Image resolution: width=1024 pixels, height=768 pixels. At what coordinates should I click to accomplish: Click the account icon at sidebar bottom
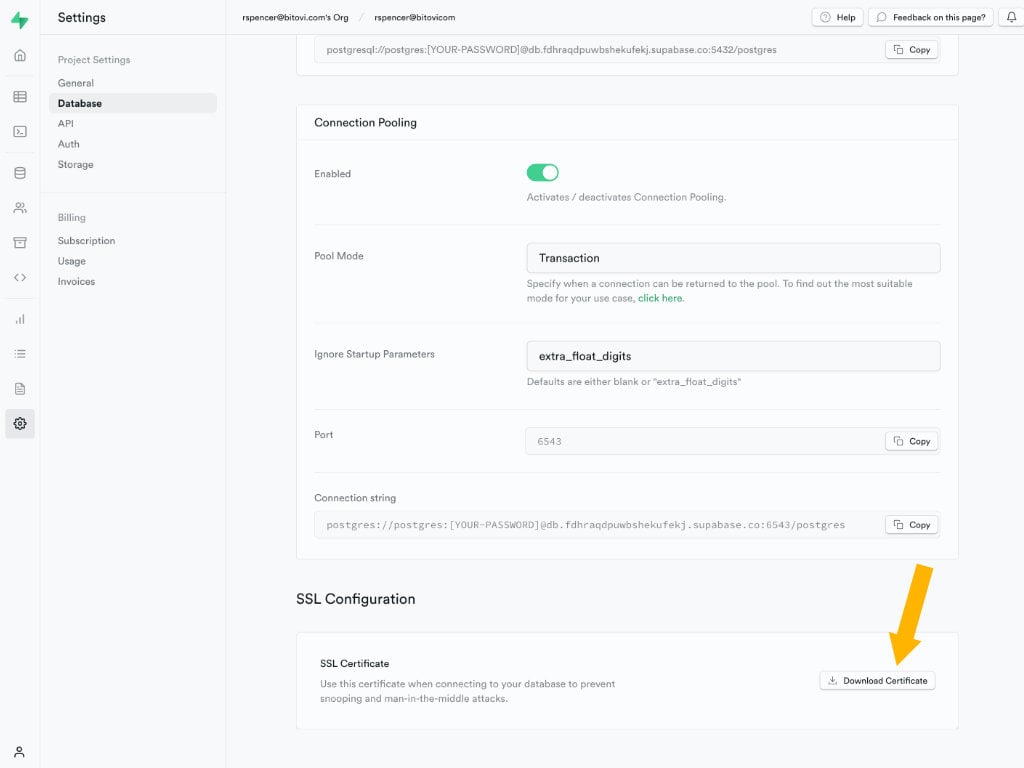tap(20, 751)
